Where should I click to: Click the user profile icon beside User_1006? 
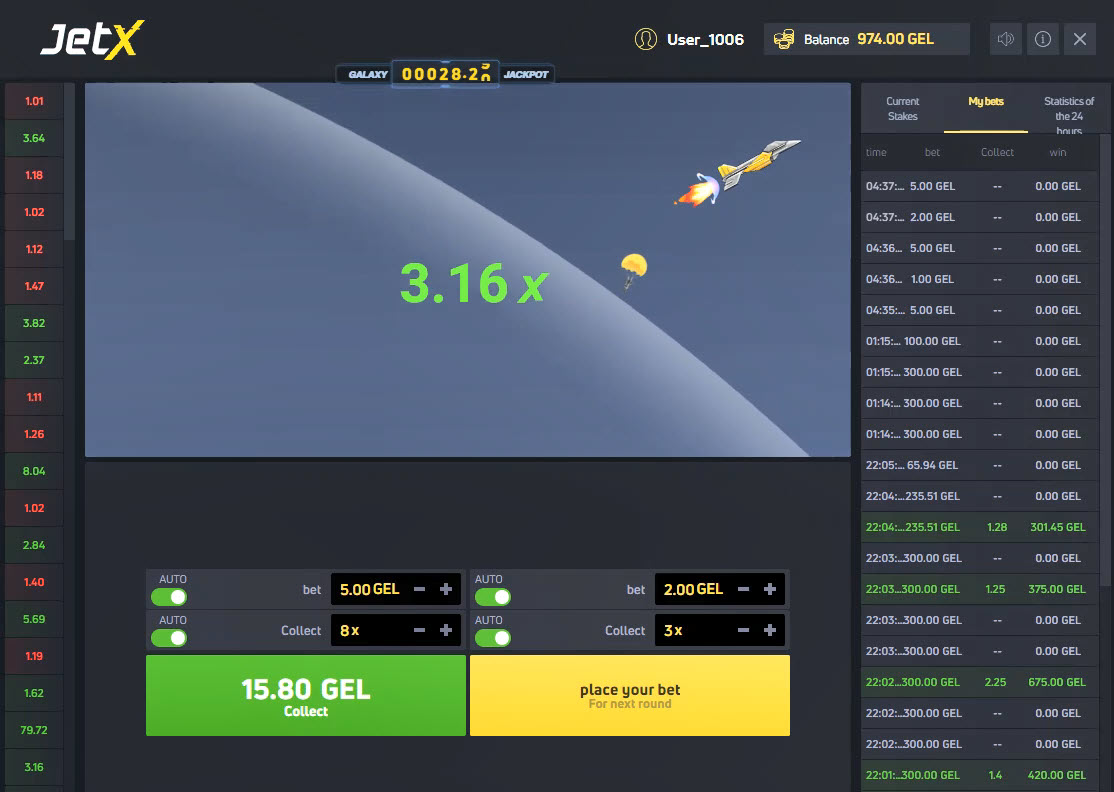pos(646,39)
